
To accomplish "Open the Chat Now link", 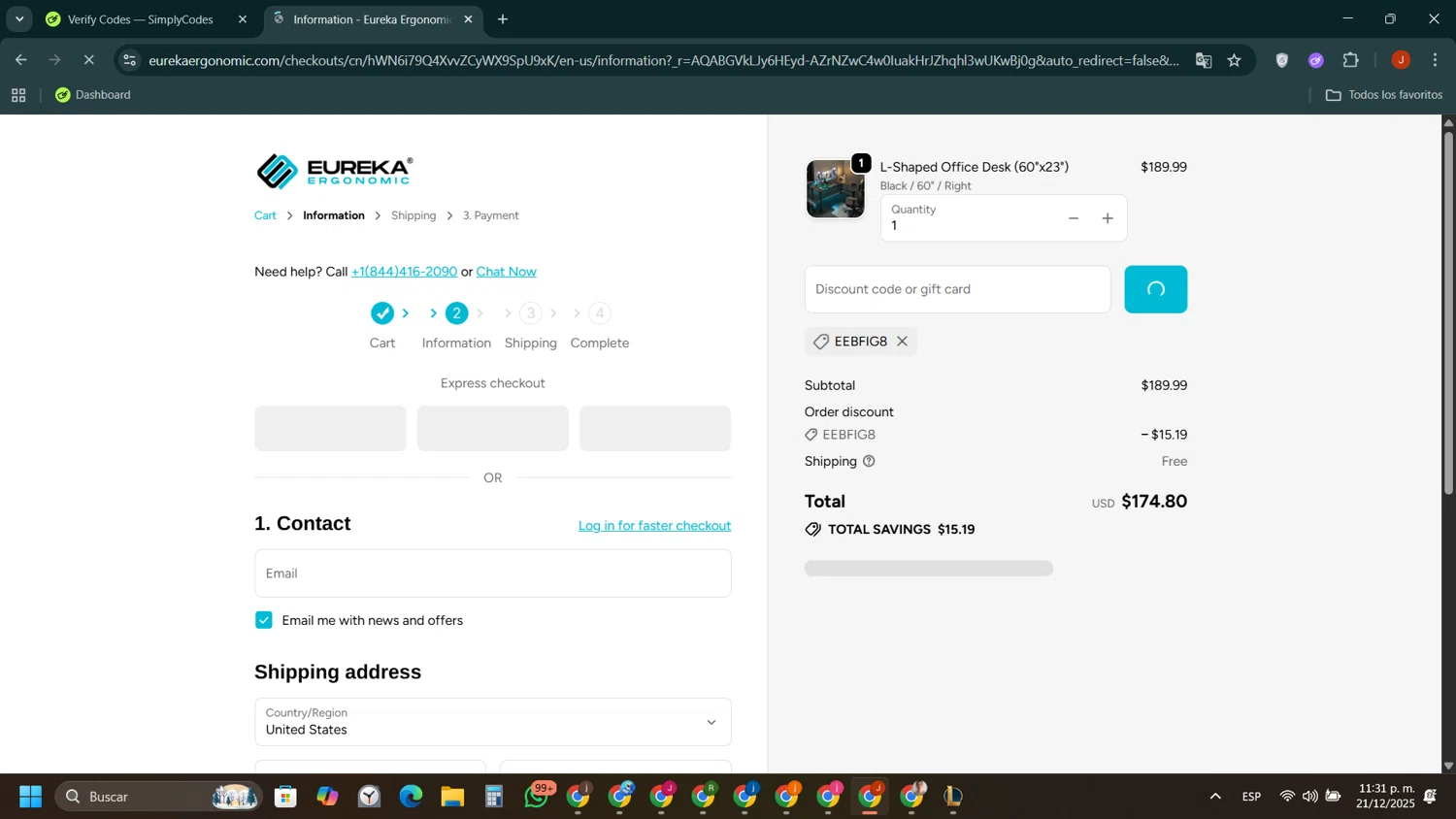I will tap(506, 272).
